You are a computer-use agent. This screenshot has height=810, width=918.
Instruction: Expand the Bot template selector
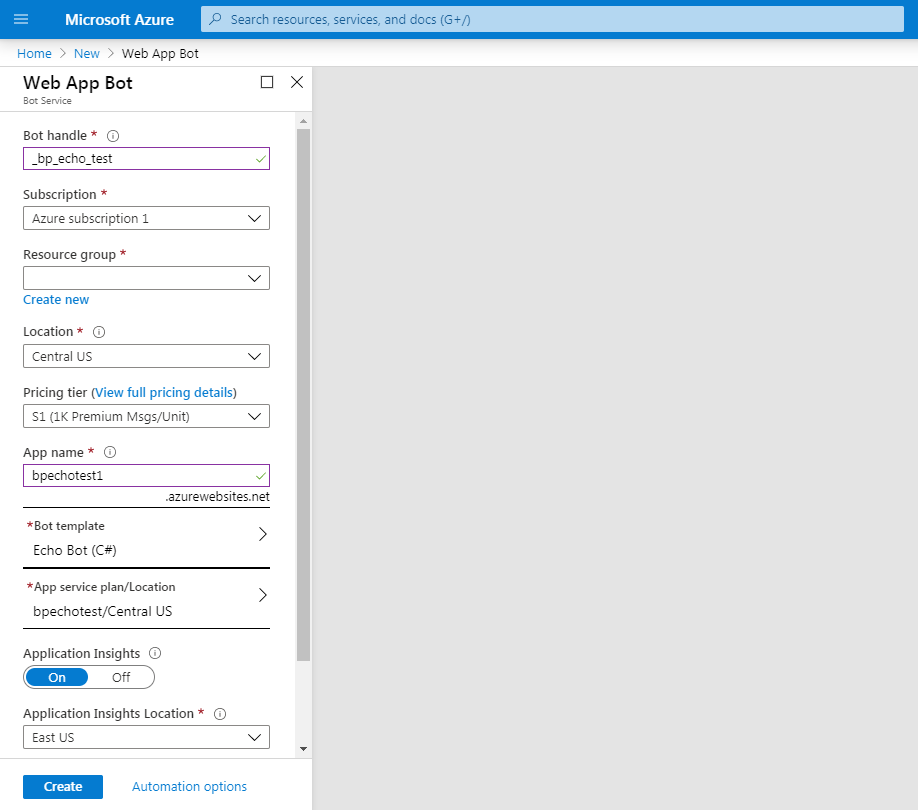146,538
